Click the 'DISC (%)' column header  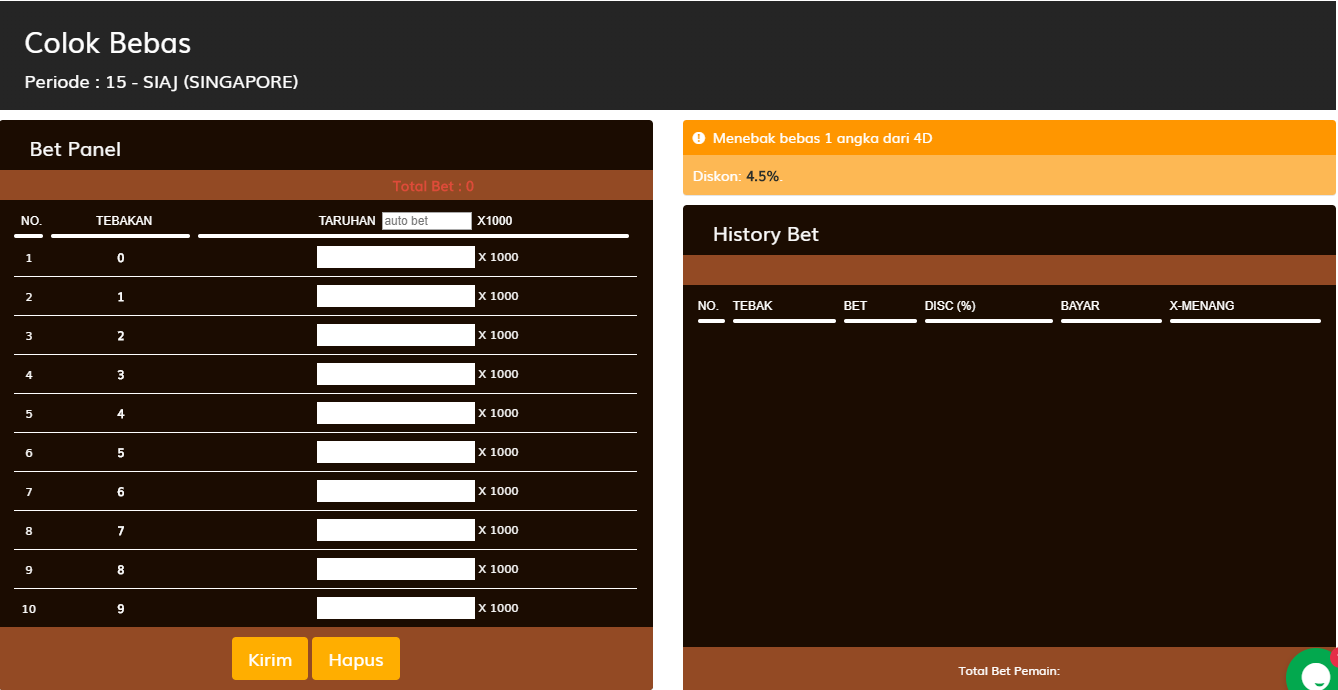coord(950,306)
